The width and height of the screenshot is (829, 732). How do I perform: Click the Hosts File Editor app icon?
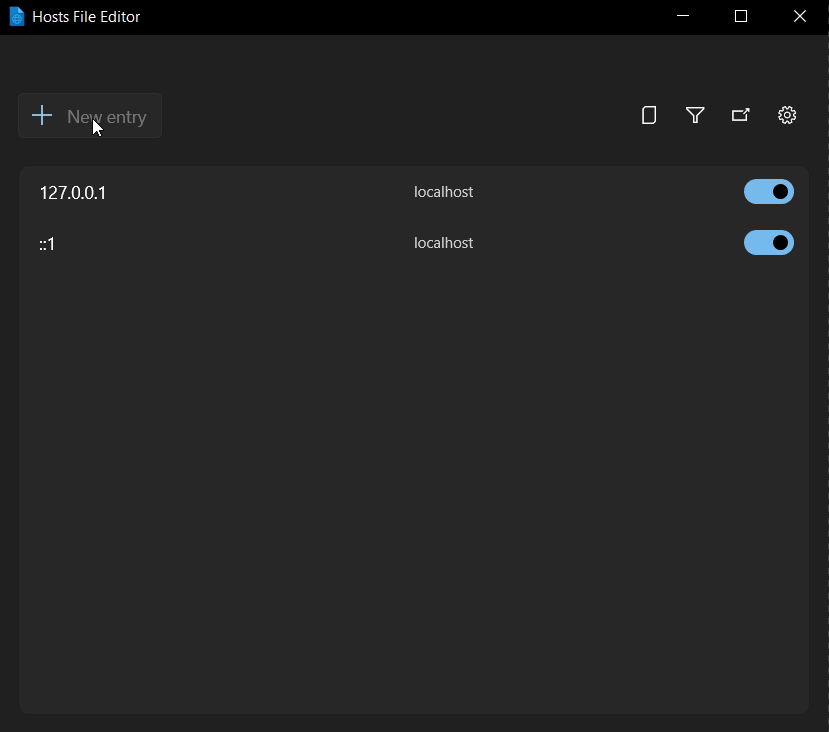[x=16, y=16]
